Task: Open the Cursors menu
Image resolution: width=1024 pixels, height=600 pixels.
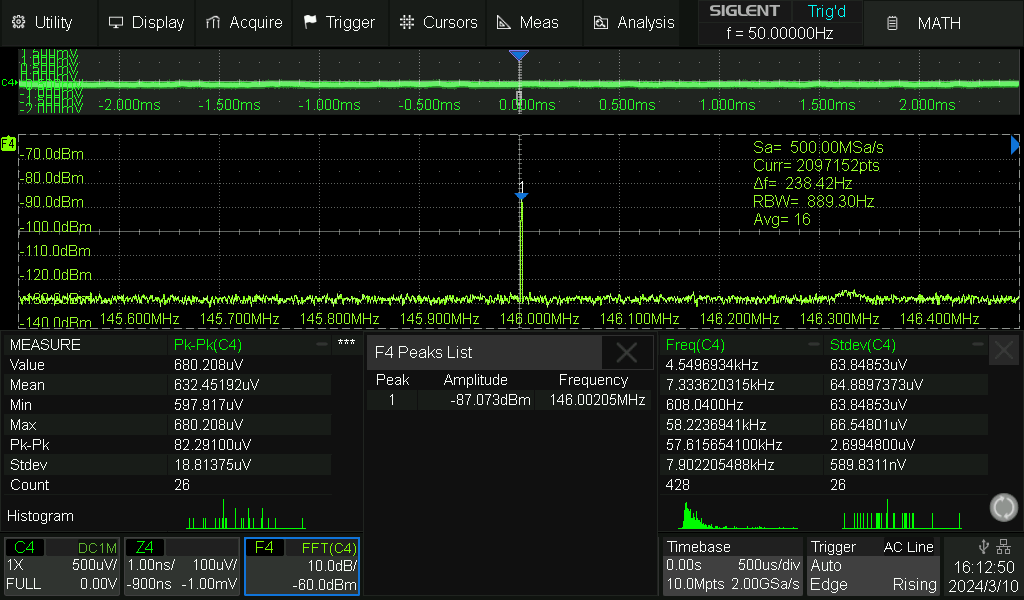Action: pyautogui.click(x=439, y=22)
